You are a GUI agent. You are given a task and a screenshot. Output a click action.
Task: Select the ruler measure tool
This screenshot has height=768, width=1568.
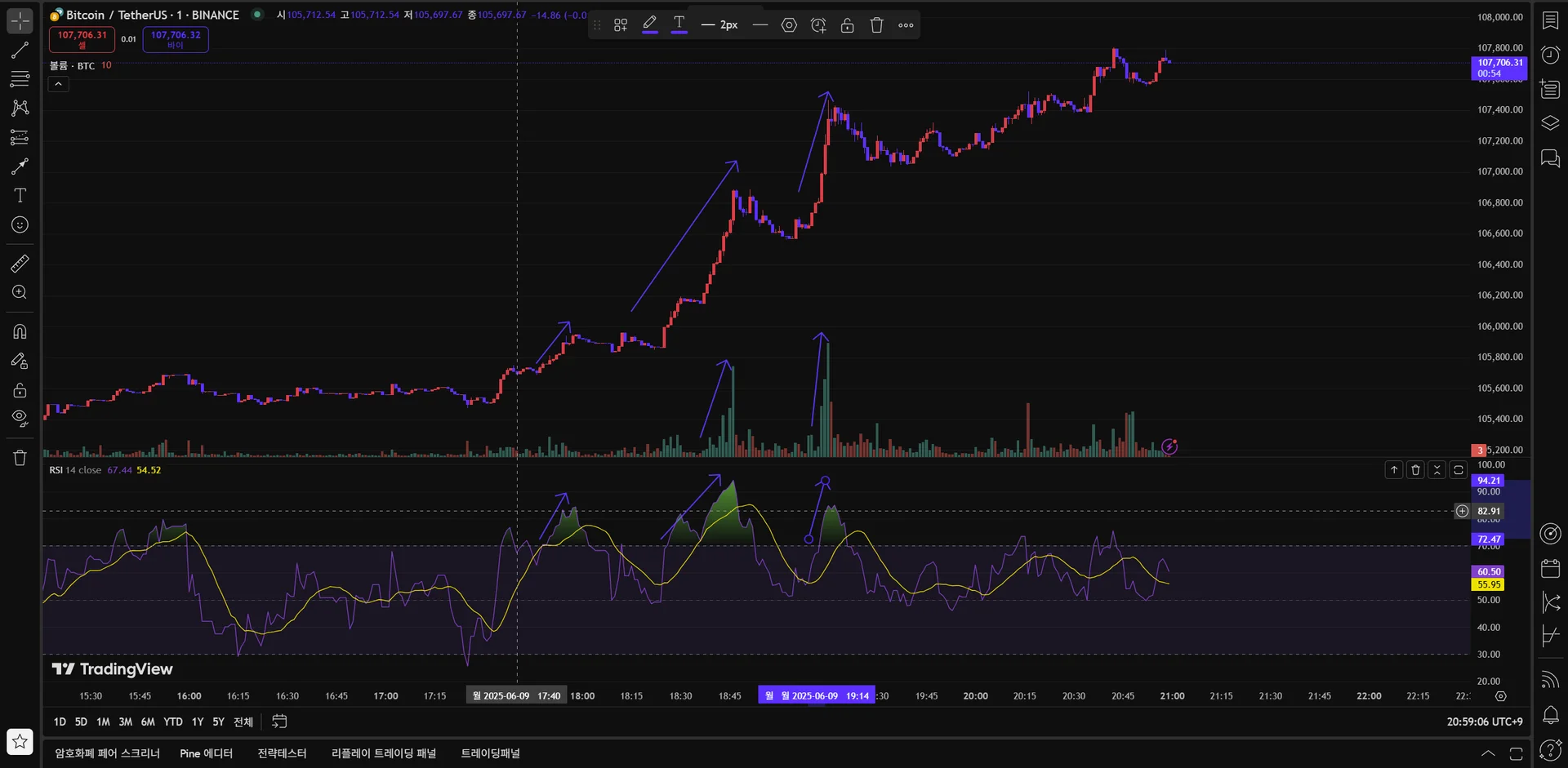coord(20,264)
